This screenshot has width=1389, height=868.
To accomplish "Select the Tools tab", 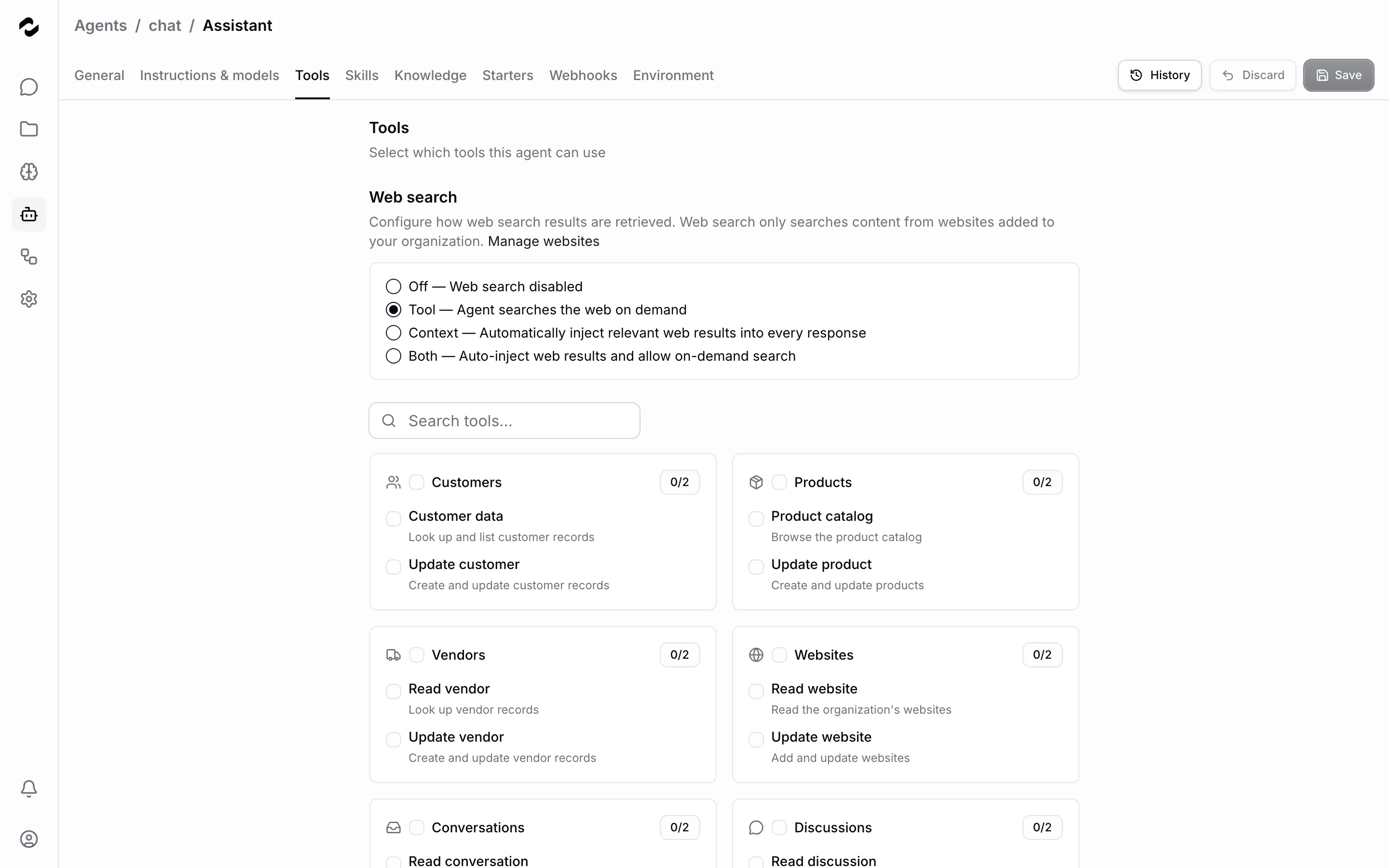I will click(312, 75).
